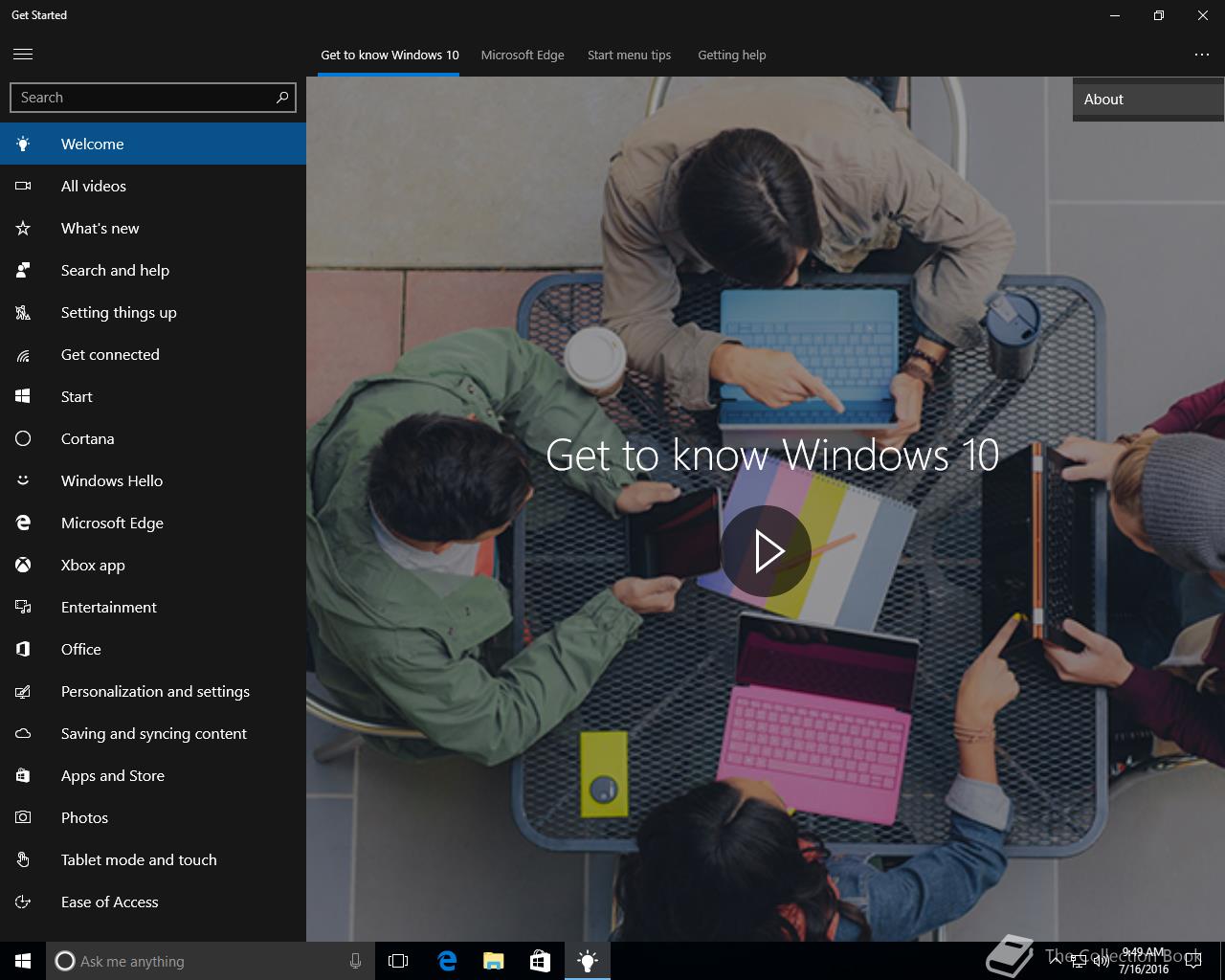Switch to the Start menu tips tab
1225x980 pixels.
(x=629, y=55)
